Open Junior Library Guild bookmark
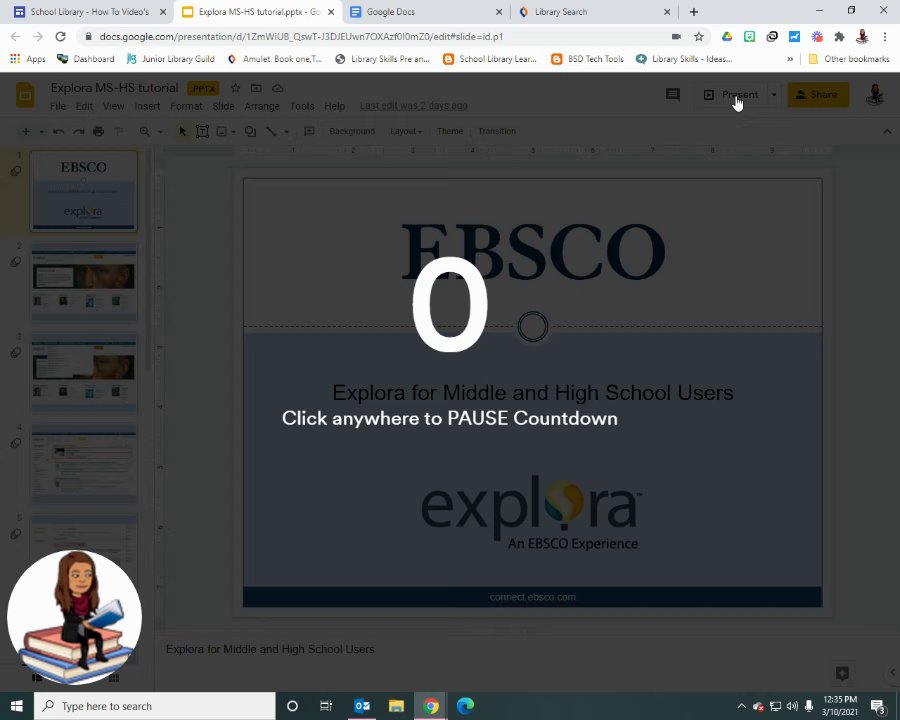The image size is (900, 720). click(170, 59)
